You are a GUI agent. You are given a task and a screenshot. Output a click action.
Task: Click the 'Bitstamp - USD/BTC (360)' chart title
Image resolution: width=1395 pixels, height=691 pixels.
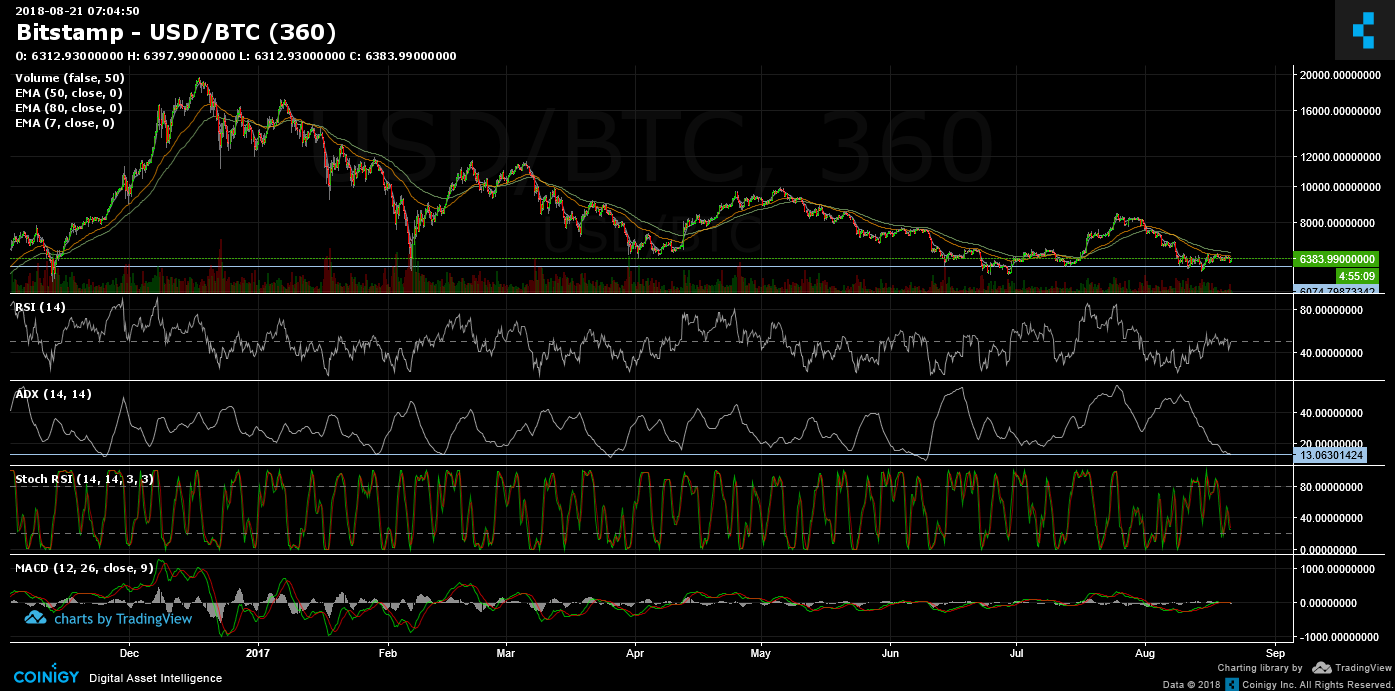tap(176, 33)
